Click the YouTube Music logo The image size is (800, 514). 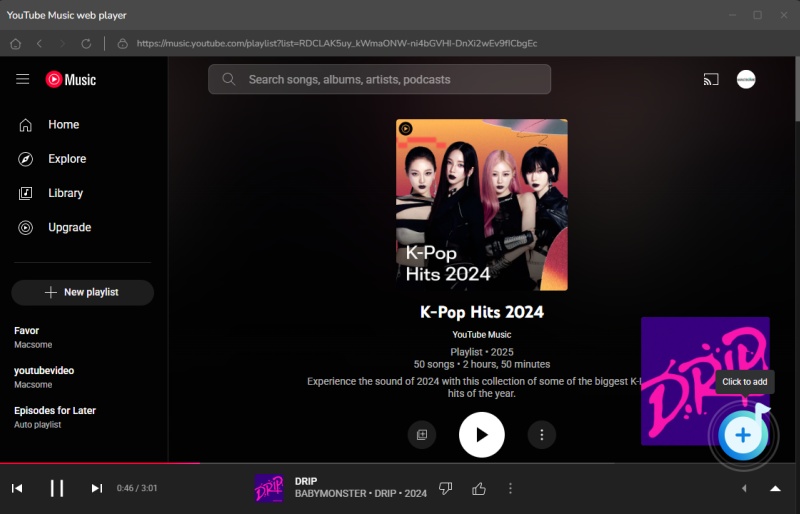[70, 80]
